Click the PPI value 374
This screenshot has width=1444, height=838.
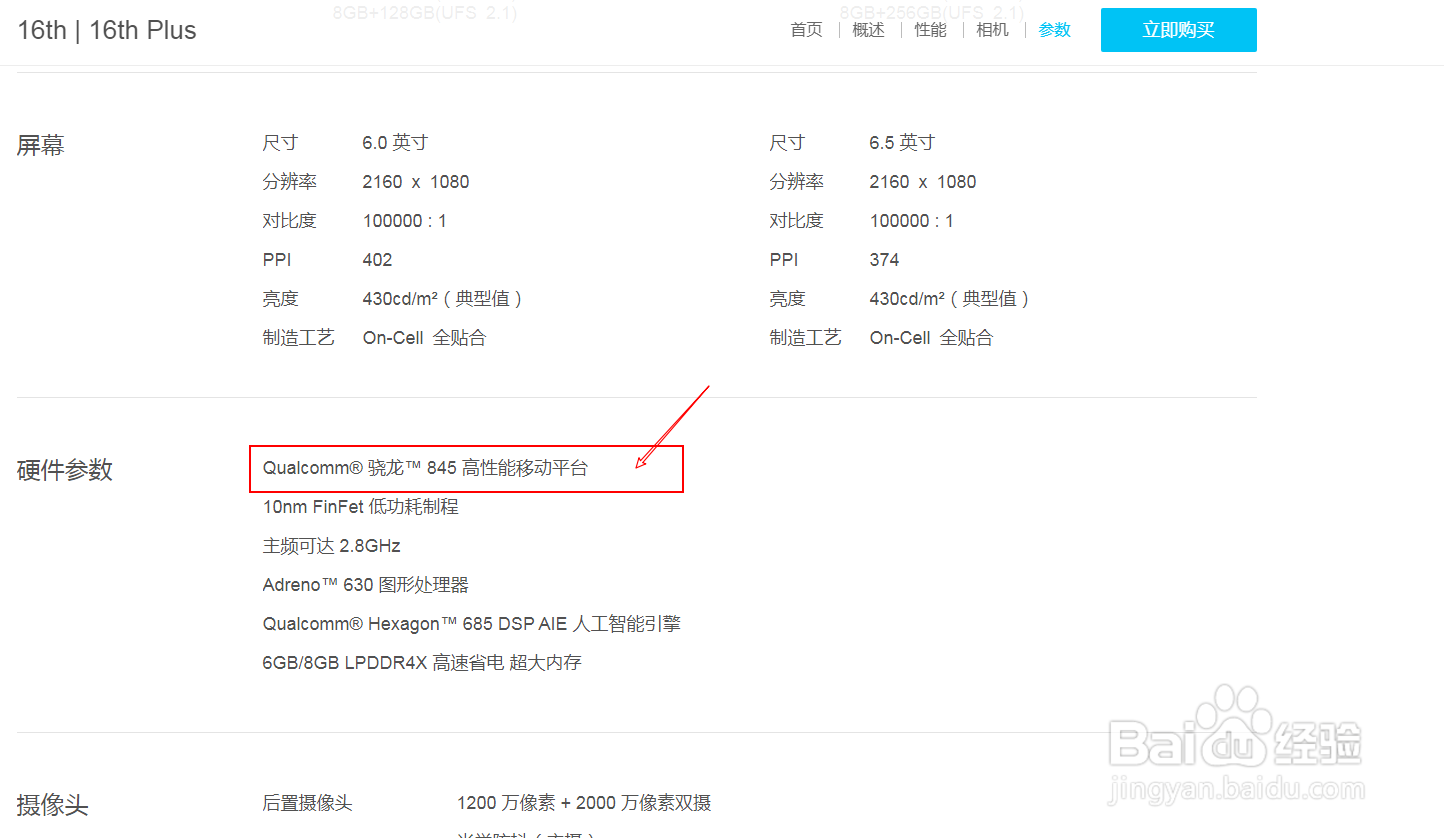click(x=884, y=260)
